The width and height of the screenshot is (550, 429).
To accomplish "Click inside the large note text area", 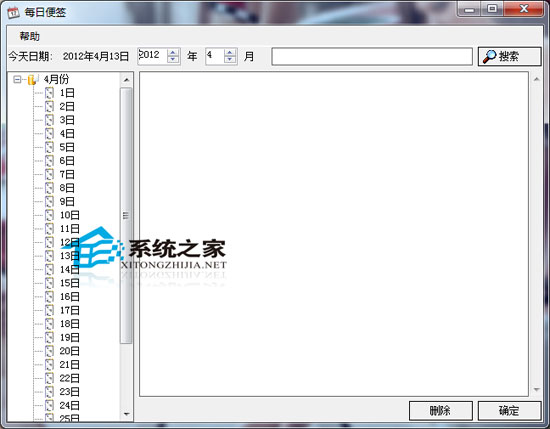I will [x=334, y=234].
